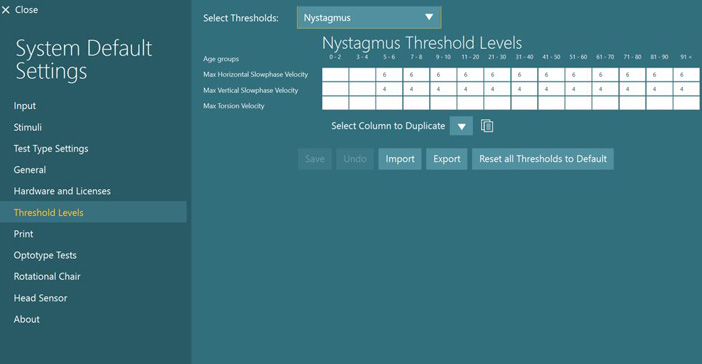The image size is (702, 364).
Task: Edit Max Torsion Velocity for age 11-20
Action: (x=470, y=103)
